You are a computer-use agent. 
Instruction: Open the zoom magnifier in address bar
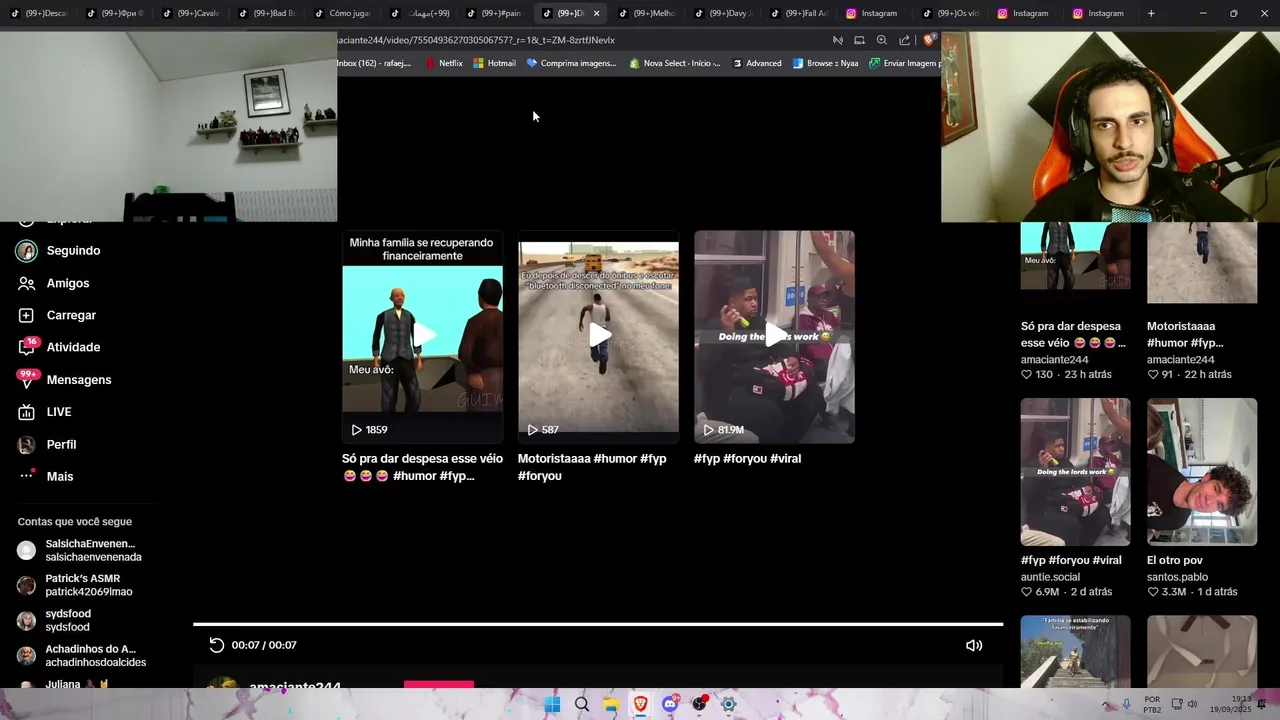pos(882,40)
